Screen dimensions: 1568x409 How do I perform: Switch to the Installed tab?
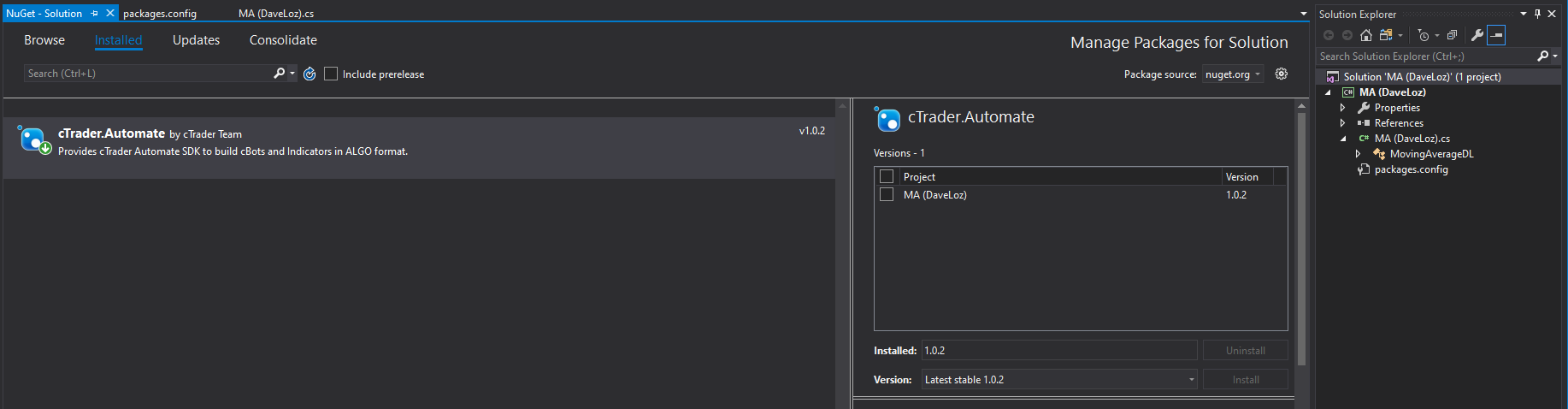coord(118,40)
